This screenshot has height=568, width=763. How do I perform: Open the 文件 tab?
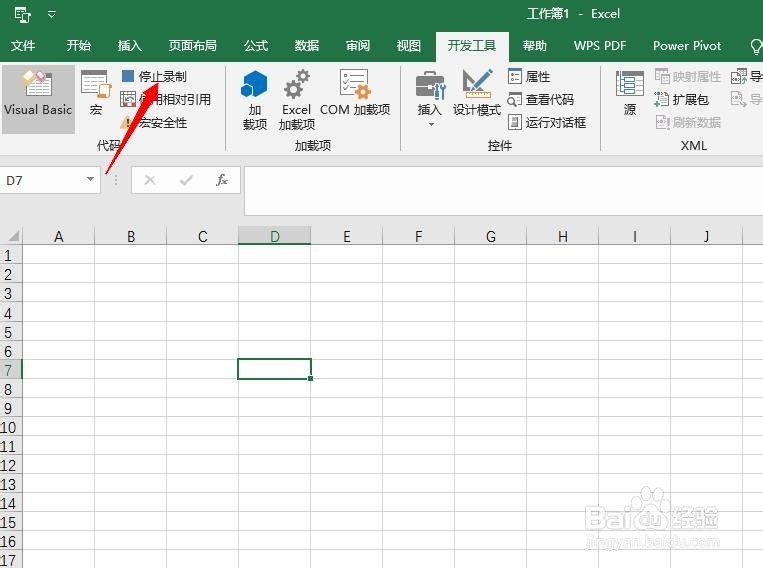tap(23, 46)
